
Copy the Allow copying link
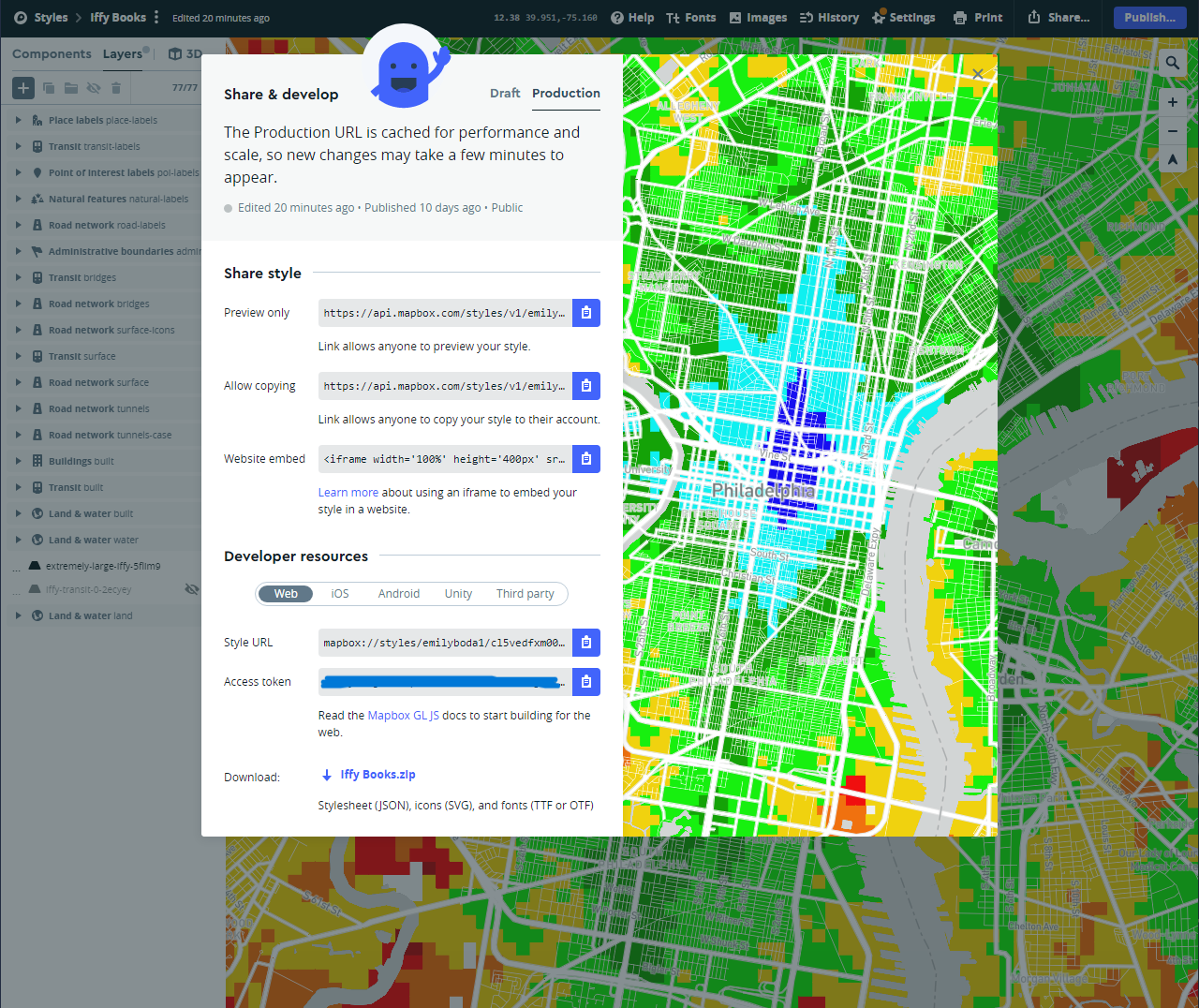tap(585, 386)
